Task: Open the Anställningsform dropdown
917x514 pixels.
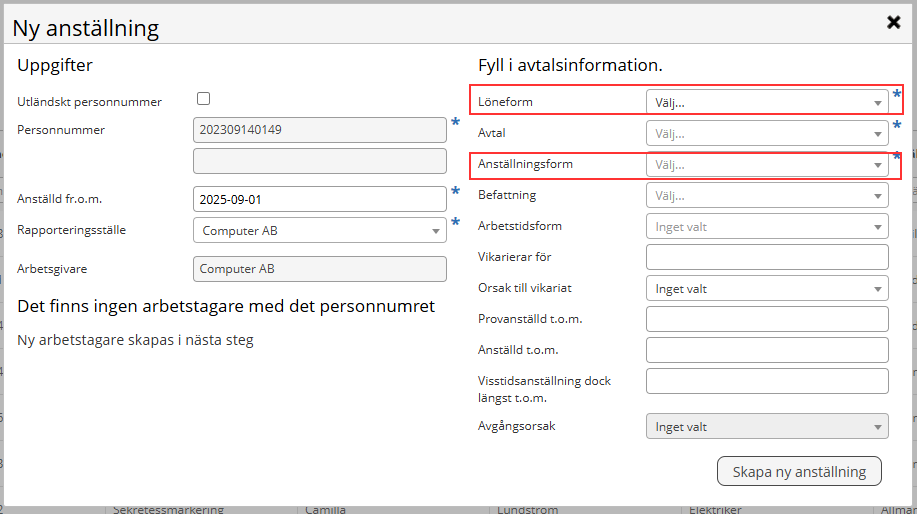Action: (x=766, y=164)
